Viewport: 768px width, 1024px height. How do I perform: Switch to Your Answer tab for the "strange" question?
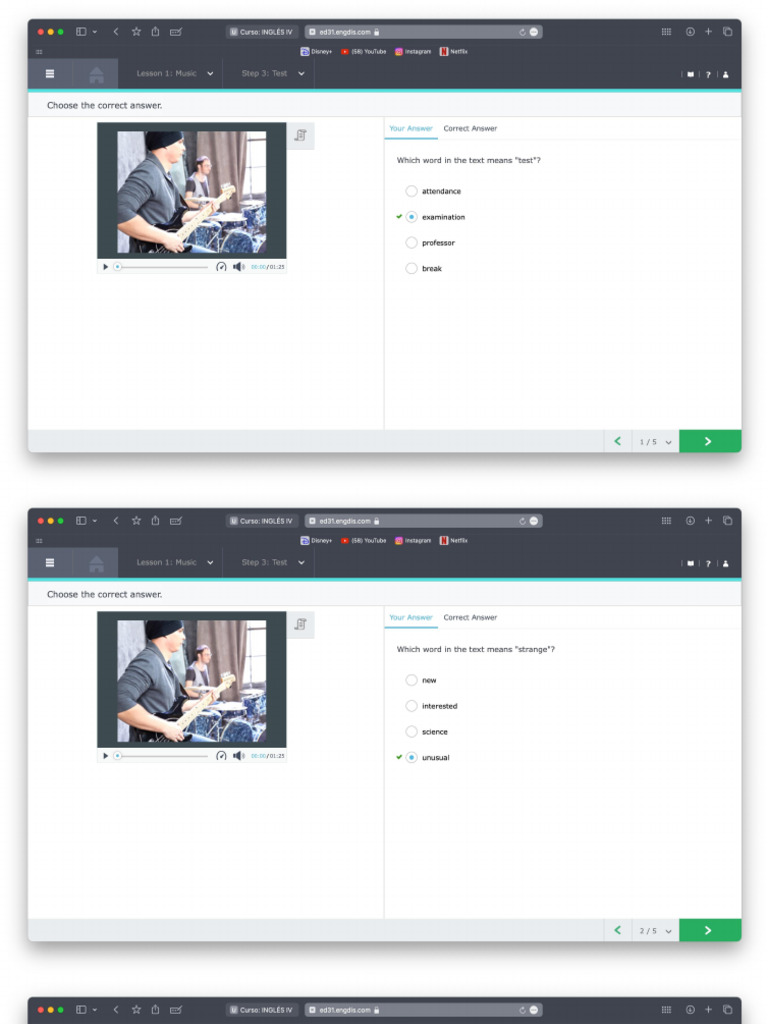click(x=411, y=618)
